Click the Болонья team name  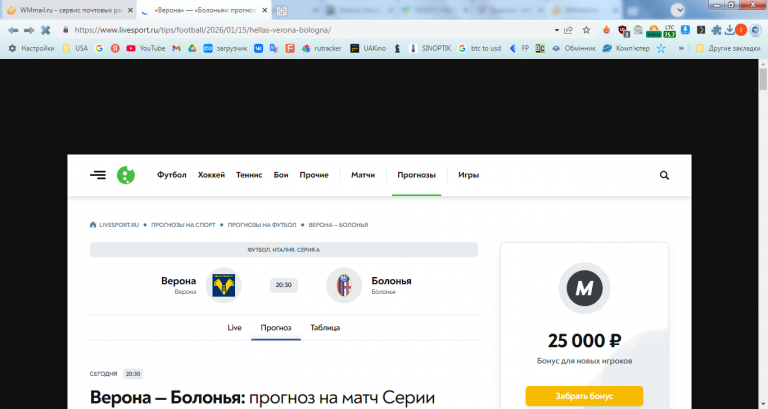point(391,281)
